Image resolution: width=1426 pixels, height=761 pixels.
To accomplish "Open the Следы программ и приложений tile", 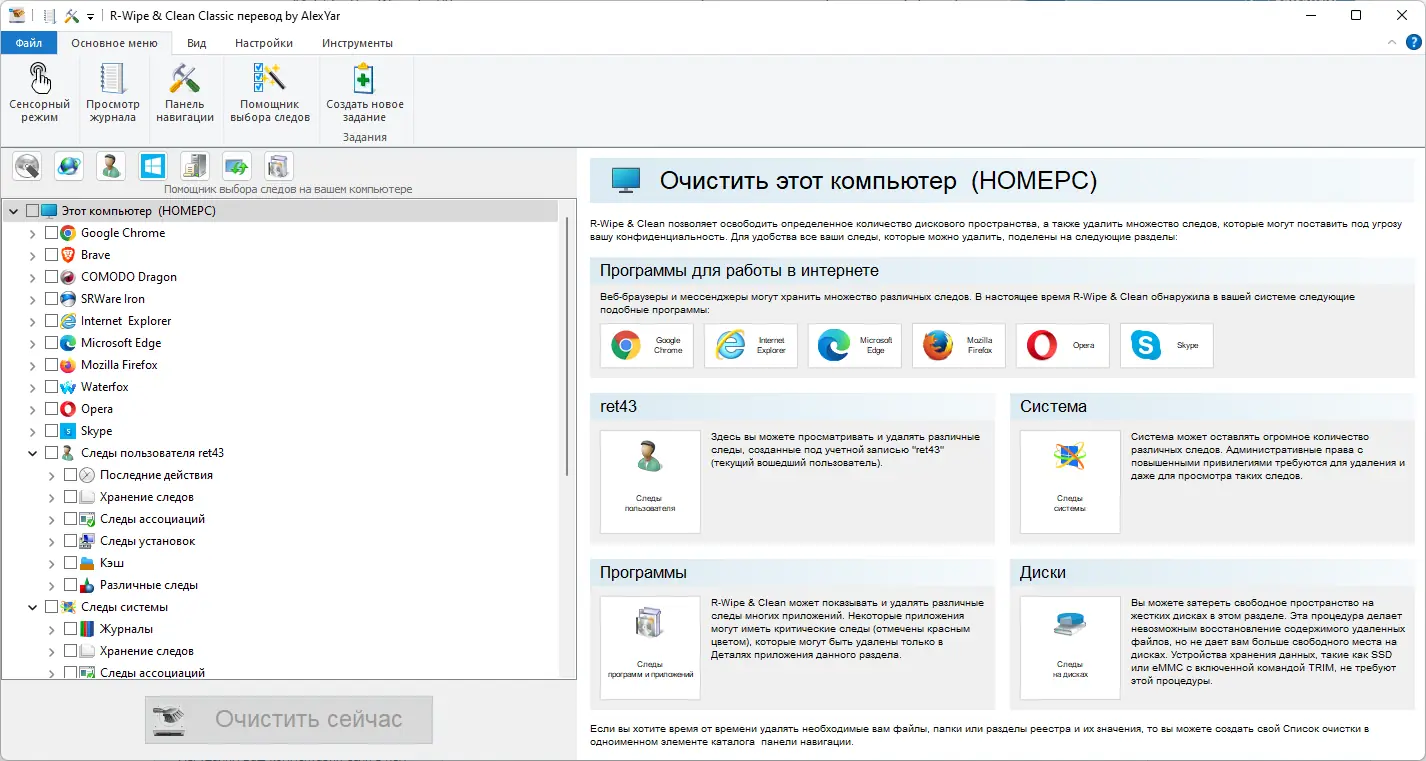I will [x=650, y=648].
